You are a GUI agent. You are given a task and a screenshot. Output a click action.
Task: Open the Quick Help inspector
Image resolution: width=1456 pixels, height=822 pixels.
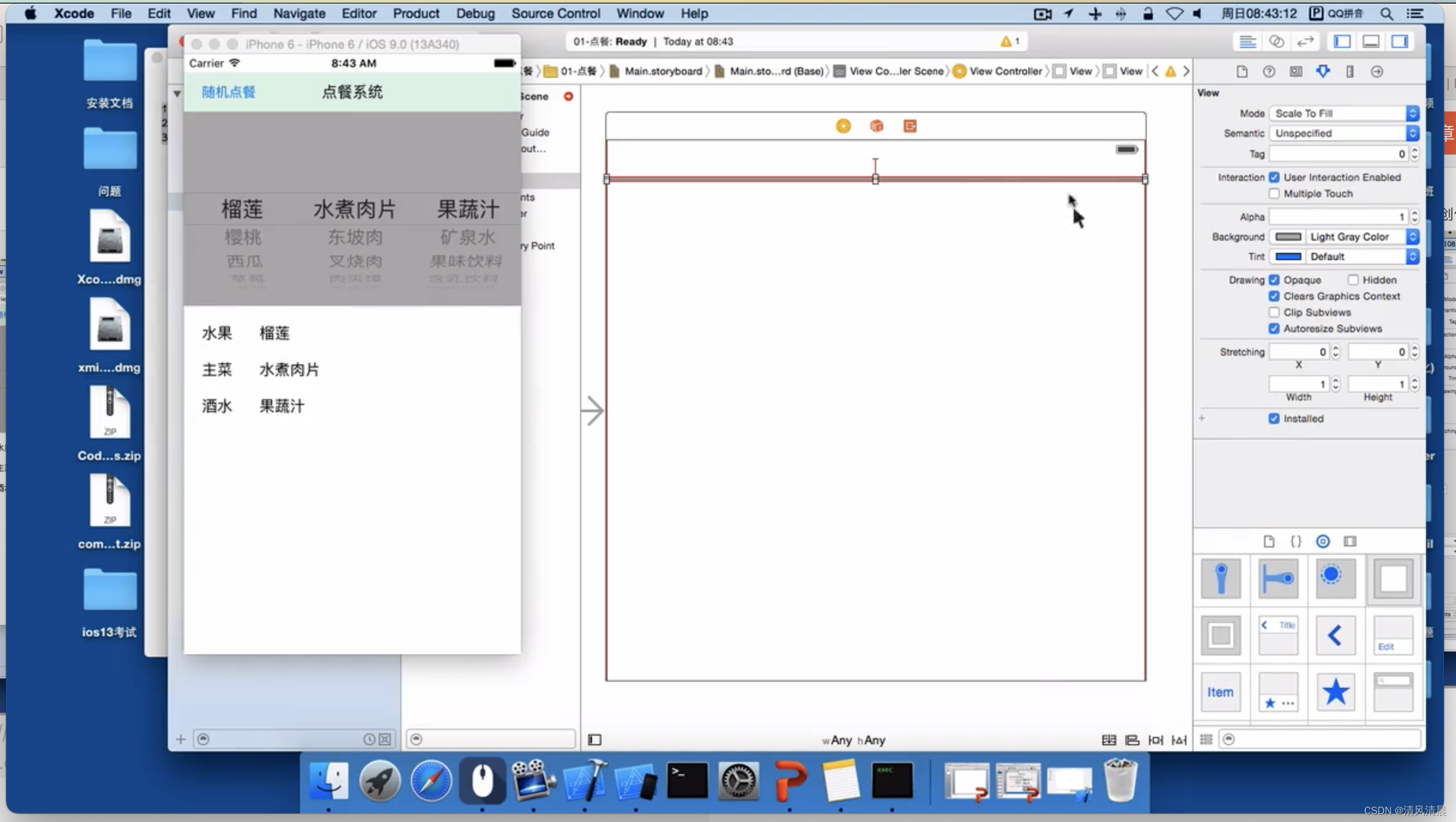1268,71
